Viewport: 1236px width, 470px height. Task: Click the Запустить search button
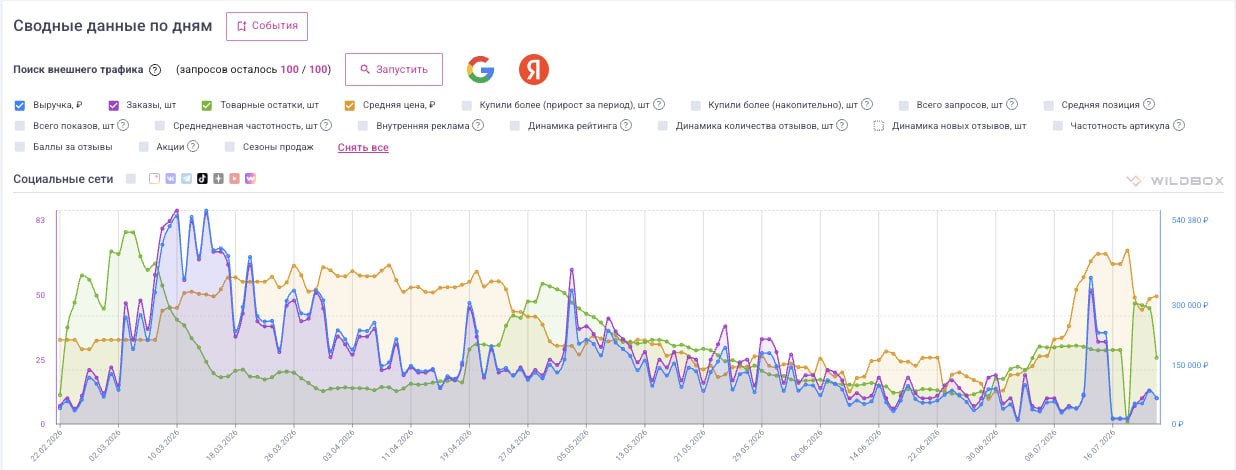(394, 70)
